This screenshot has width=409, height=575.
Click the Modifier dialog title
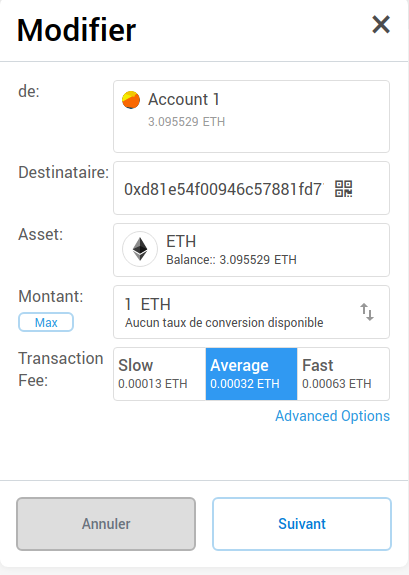tap(76, 30)
